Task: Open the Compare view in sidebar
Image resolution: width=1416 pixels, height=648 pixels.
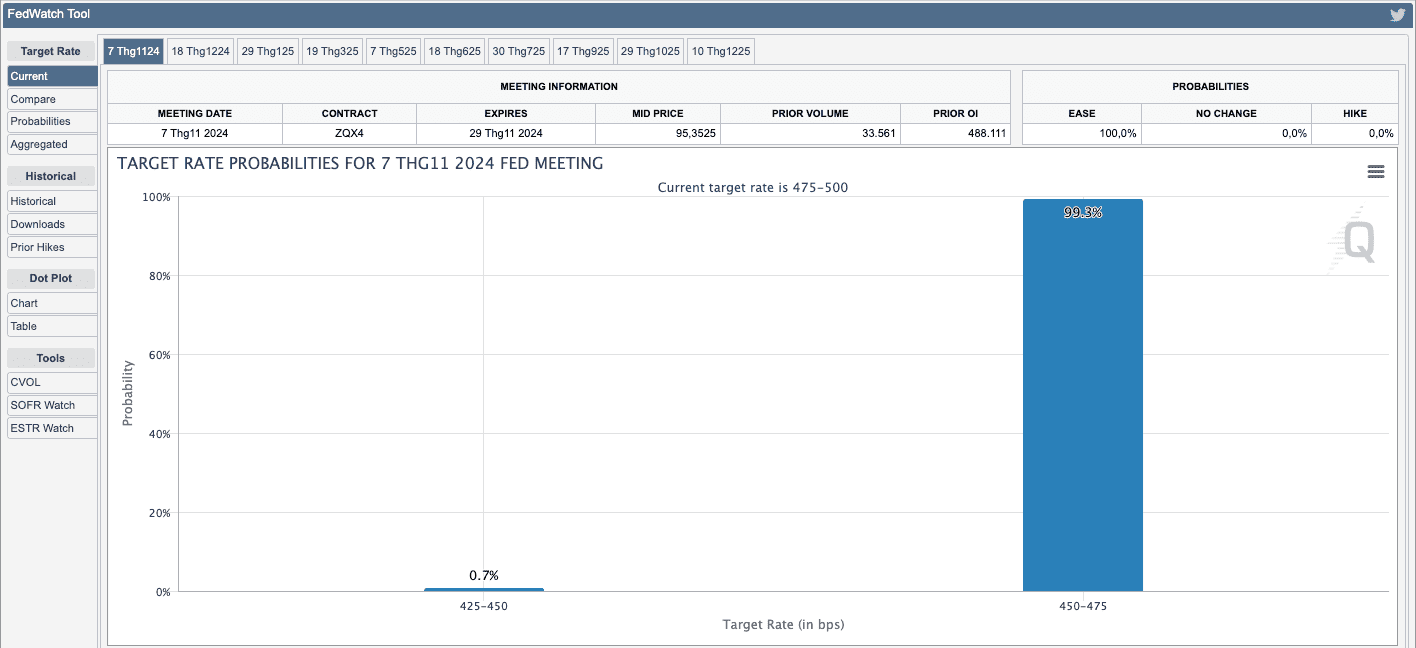Action: pos(52,99)
